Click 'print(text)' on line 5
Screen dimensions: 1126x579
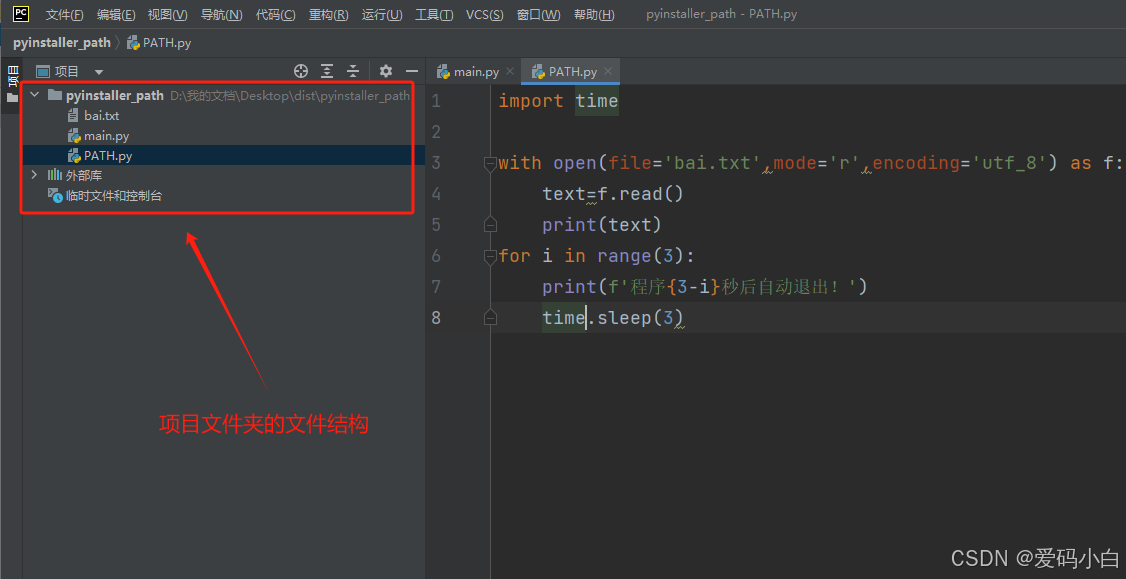pyautogui.click(x=602, y=225)
